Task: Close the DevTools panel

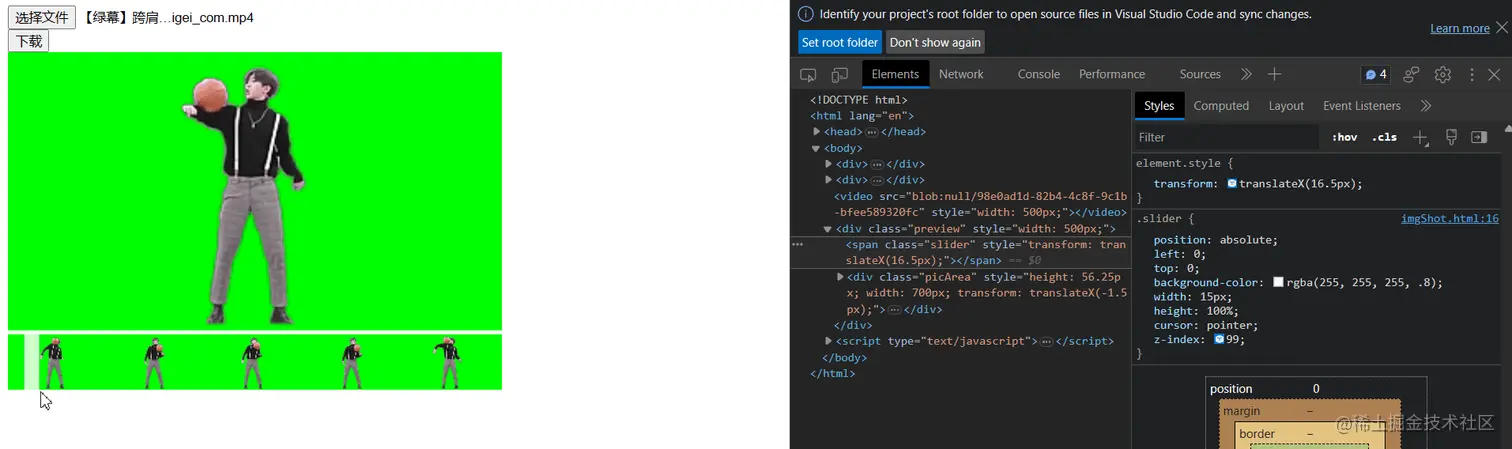Action: click(x=1494, y=74)
